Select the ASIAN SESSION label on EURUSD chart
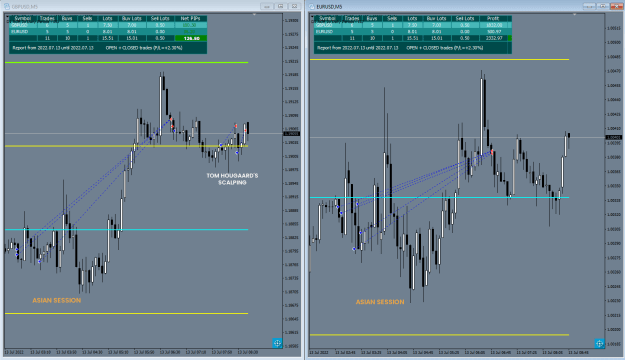Viewport: 625px width, 360px height. (380, 302)
